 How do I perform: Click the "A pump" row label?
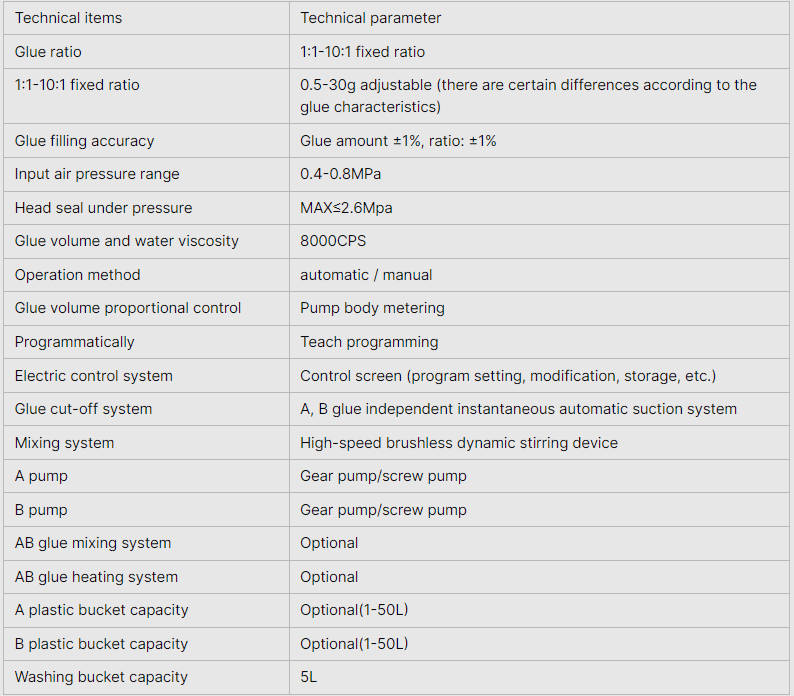41,476
